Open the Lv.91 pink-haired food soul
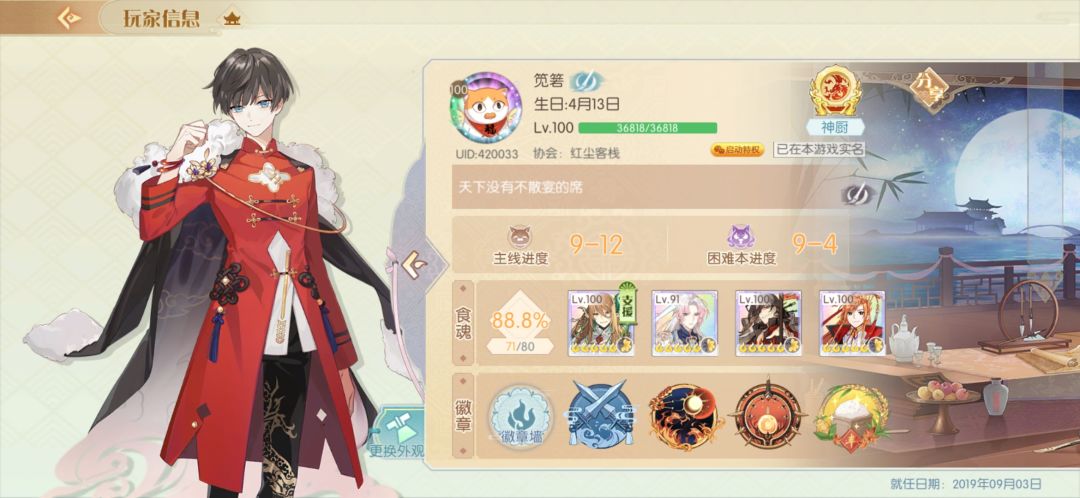 click(685, 323)
